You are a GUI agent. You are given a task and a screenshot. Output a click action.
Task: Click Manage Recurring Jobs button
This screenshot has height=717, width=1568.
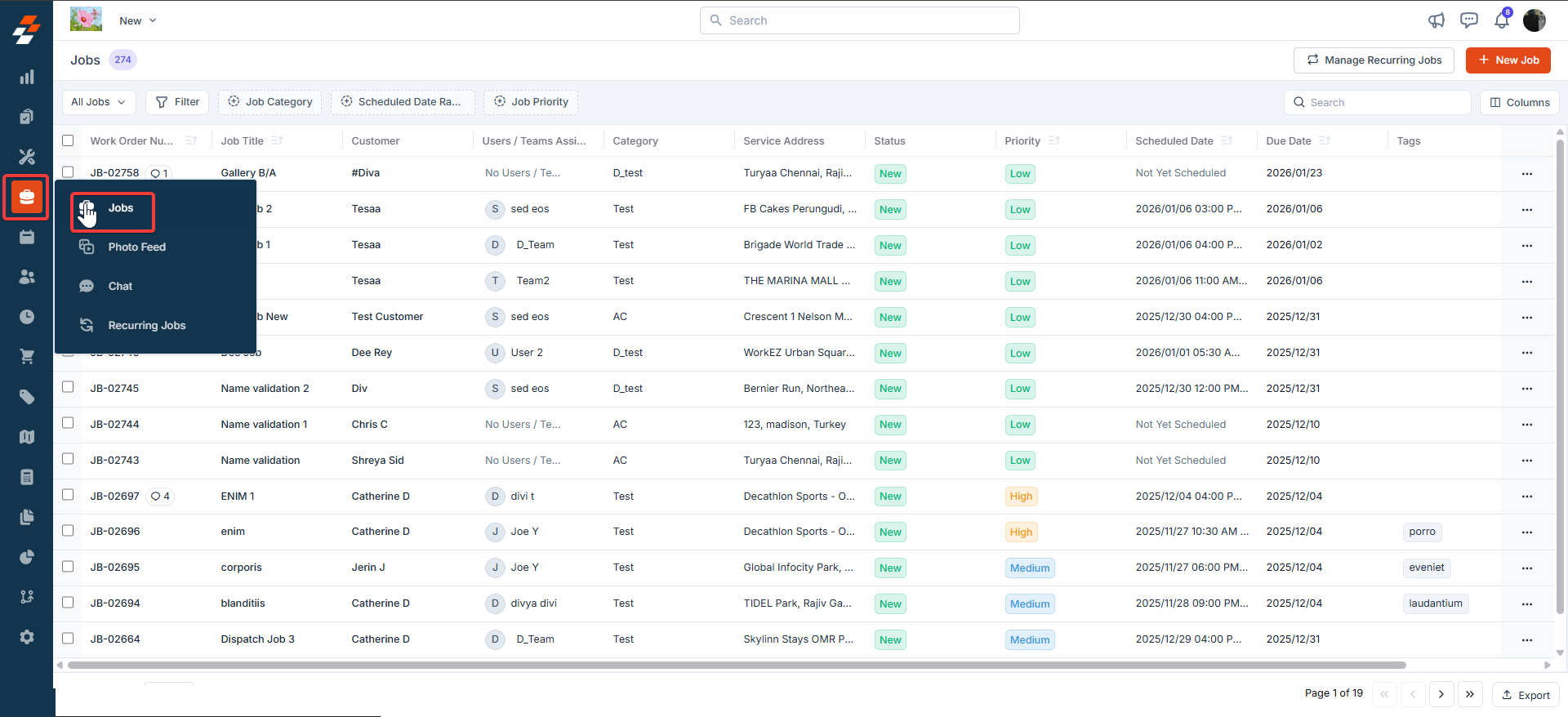click(x=1374, y=60)
